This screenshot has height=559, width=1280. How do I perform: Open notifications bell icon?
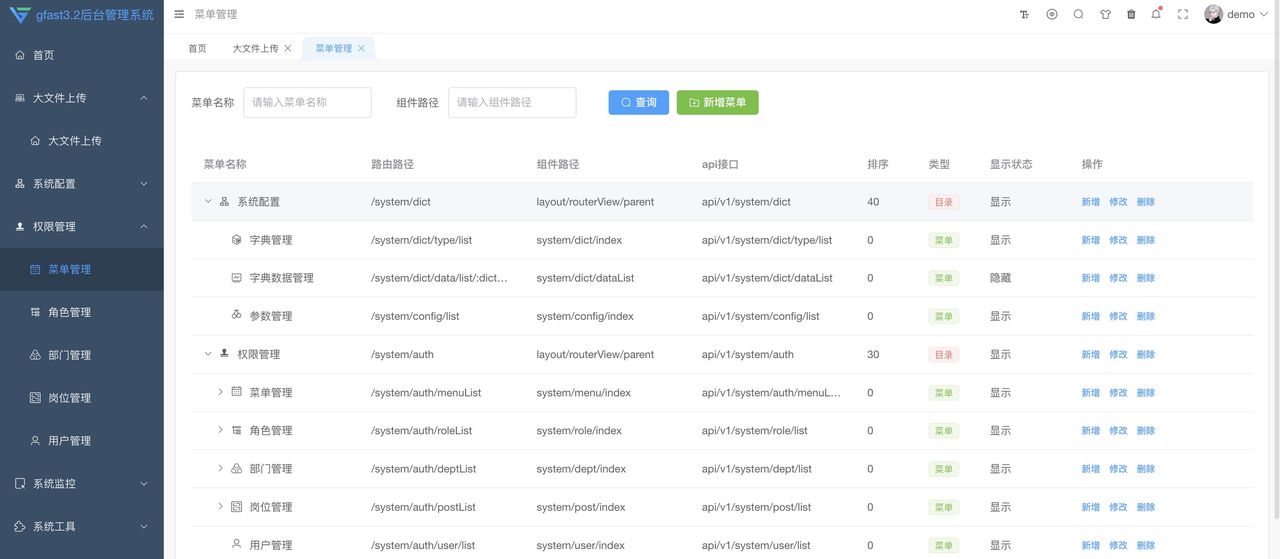point(1156,14)
